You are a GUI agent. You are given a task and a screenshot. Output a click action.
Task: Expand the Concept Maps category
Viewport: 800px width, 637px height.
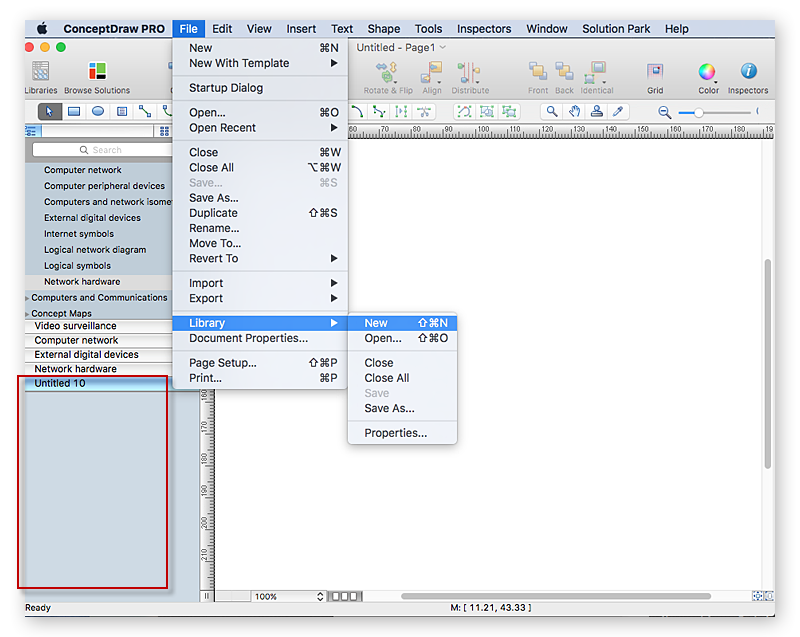tap(28, 314)
